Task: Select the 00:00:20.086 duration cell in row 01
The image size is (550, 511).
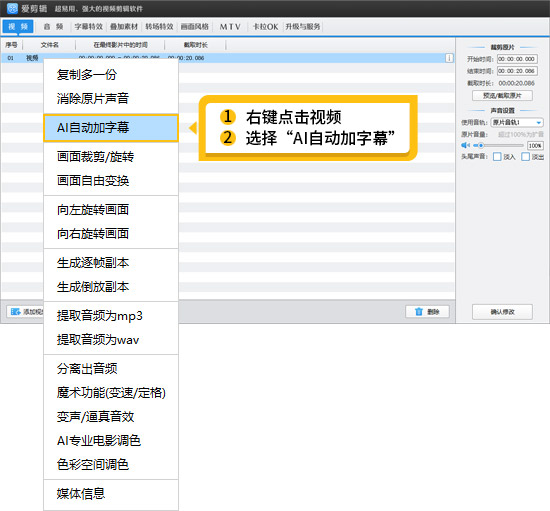Action: 186,58
